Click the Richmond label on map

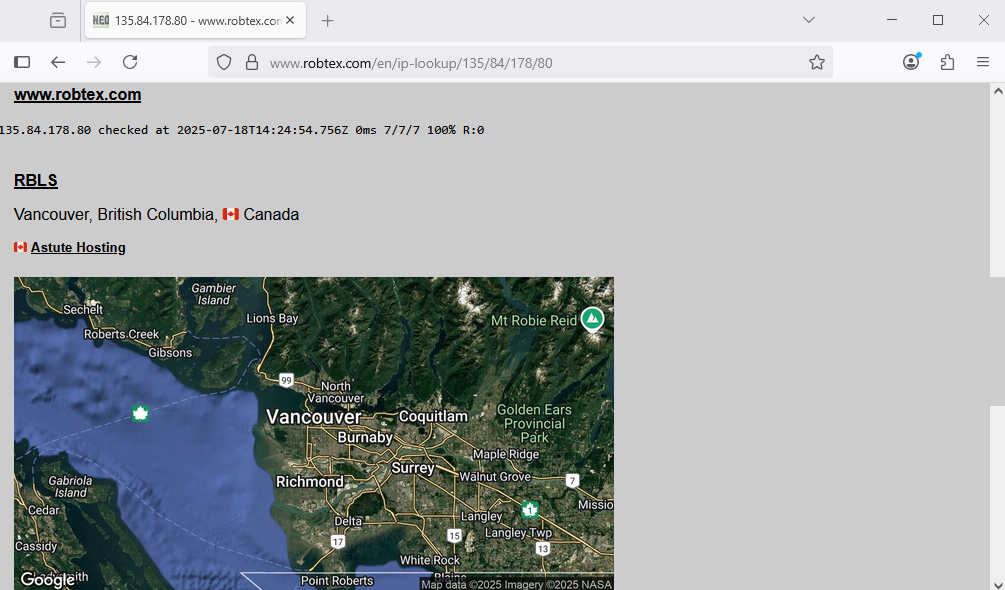pos(310,482)
